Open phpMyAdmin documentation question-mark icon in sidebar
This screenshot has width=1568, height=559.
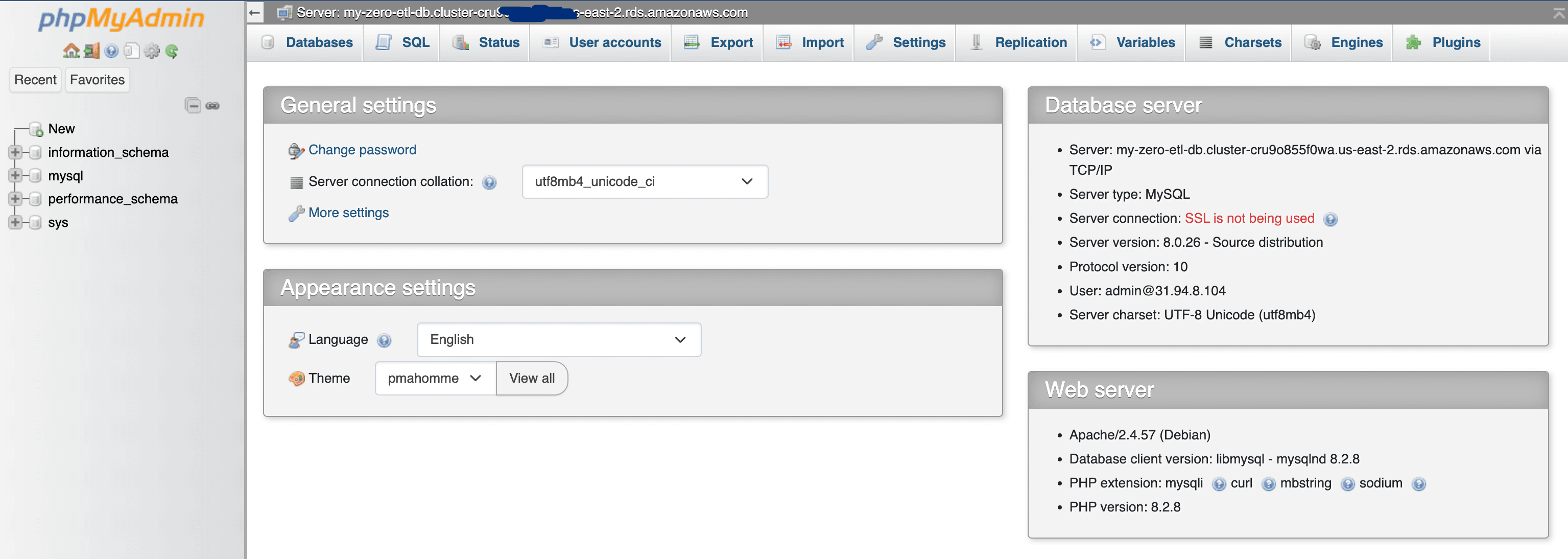click(x=111, y=51)
